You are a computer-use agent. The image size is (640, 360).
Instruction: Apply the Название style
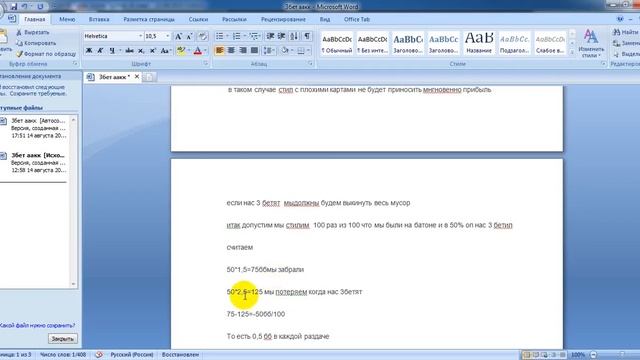click(479, 43)
